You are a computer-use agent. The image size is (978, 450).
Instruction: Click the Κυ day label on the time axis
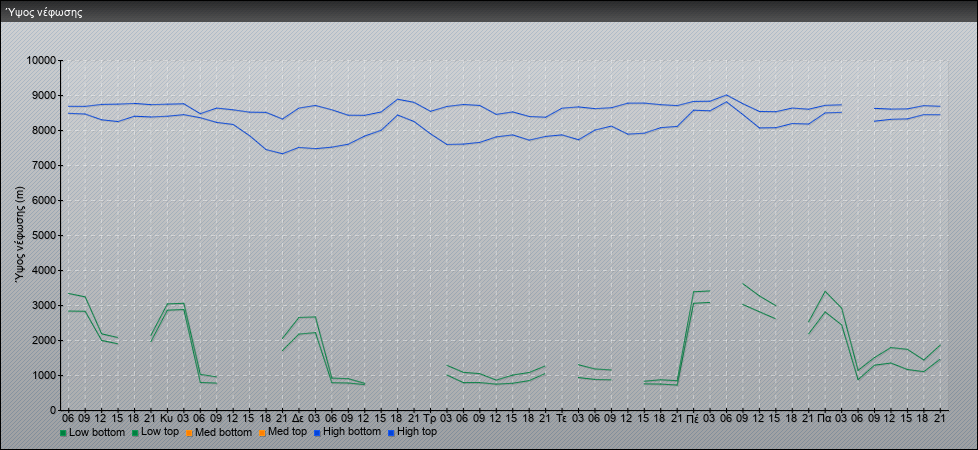click(x=167, y=418)
